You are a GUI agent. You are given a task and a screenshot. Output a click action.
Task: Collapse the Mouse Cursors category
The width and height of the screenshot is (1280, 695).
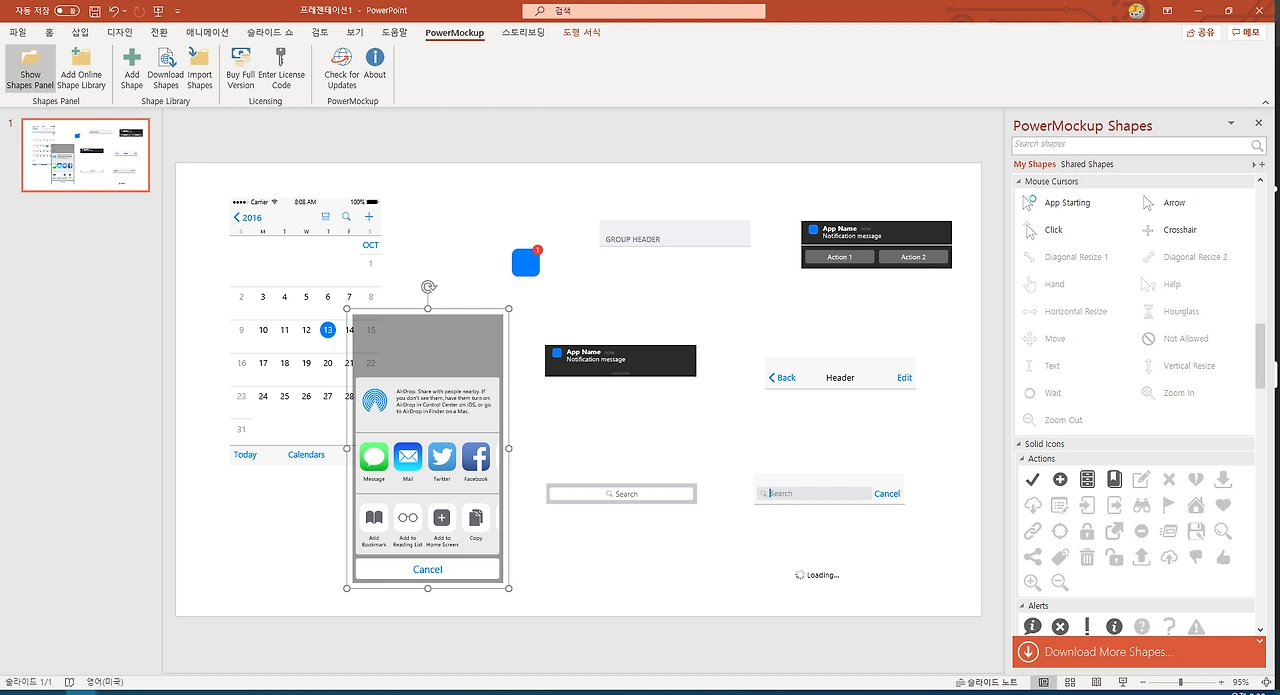1018,182
